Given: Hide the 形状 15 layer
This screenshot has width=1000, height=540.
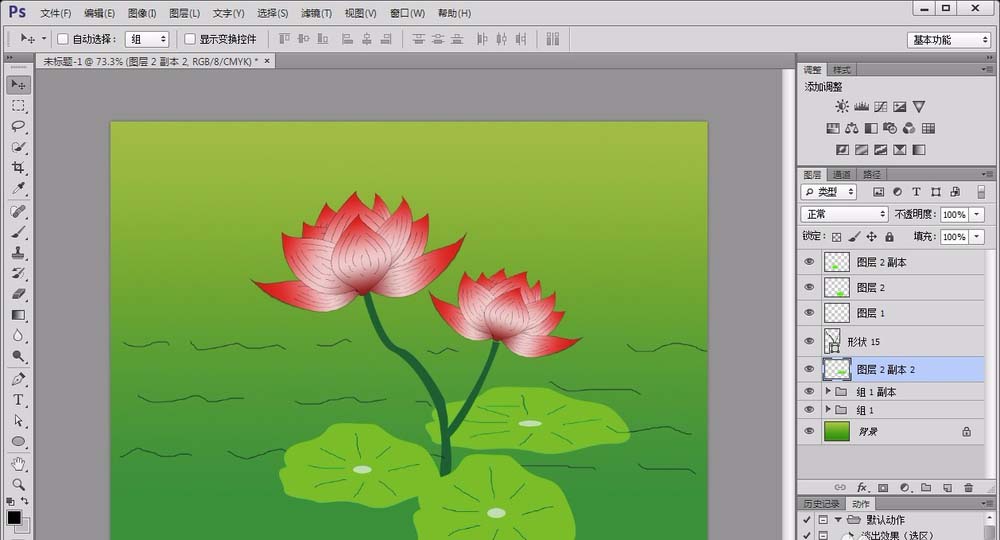Looking at the screenshot, I should [809, 341].
